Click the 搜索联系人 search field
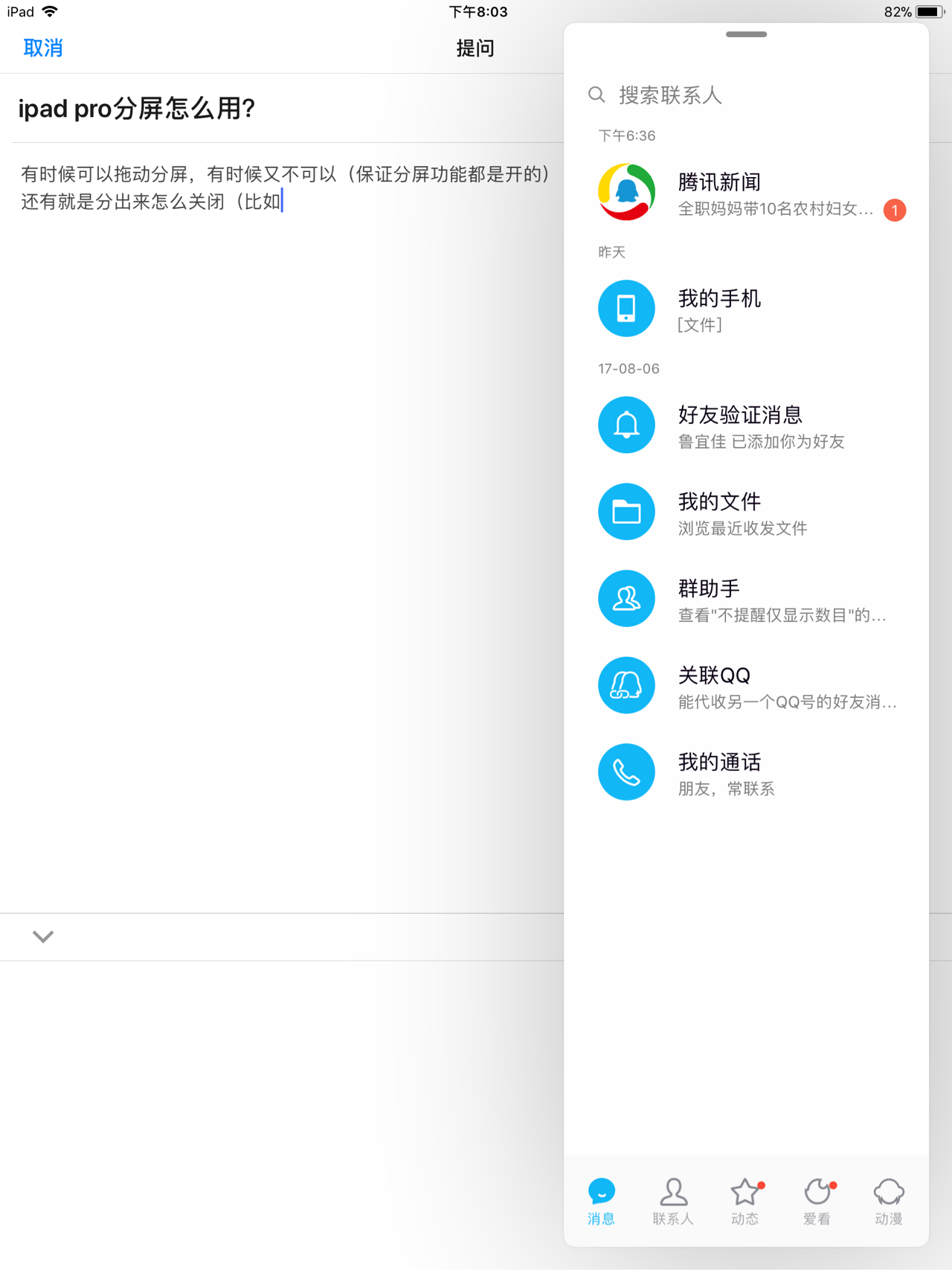Image resolution: width=952 pixels, height=1270 pixels. pyautogui.click(x=746, y=95)
